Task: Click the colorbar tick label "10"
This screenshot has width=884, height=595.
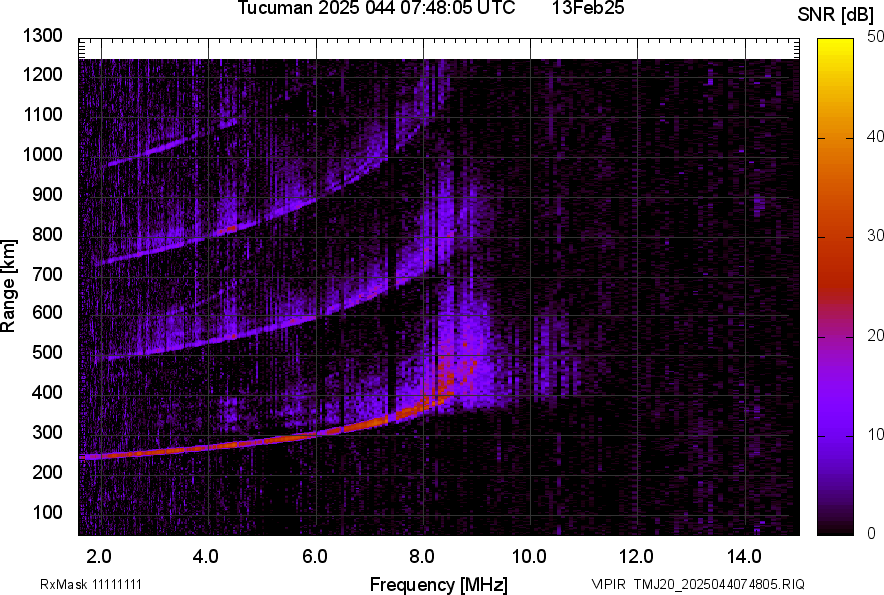Action: coord(875,435)
